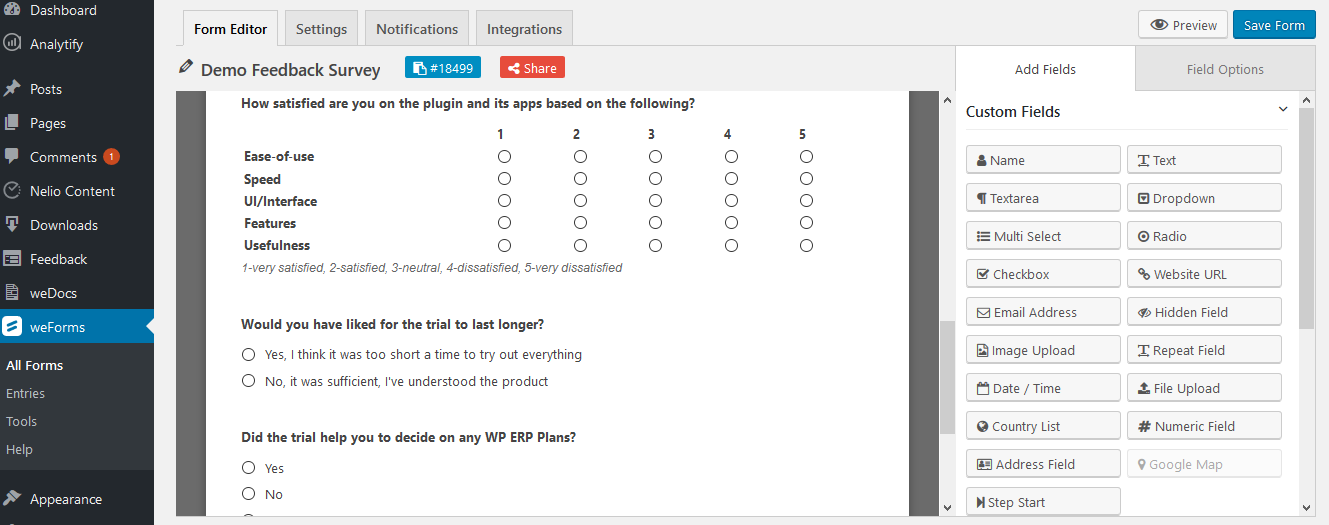The width and height of the screenshot is (1329, 525).
Task: Open the Appearance brush icon
Action: (x=12, y=498)
